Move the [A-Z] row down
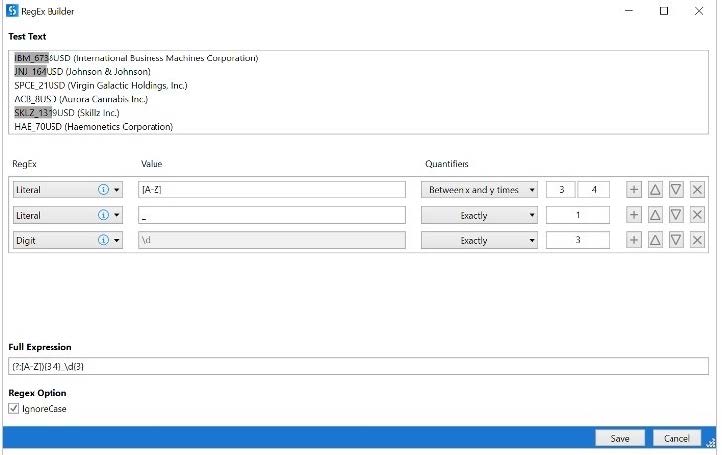Image resolution: width=722 pixels, height=455 pixels. (676, 190)
